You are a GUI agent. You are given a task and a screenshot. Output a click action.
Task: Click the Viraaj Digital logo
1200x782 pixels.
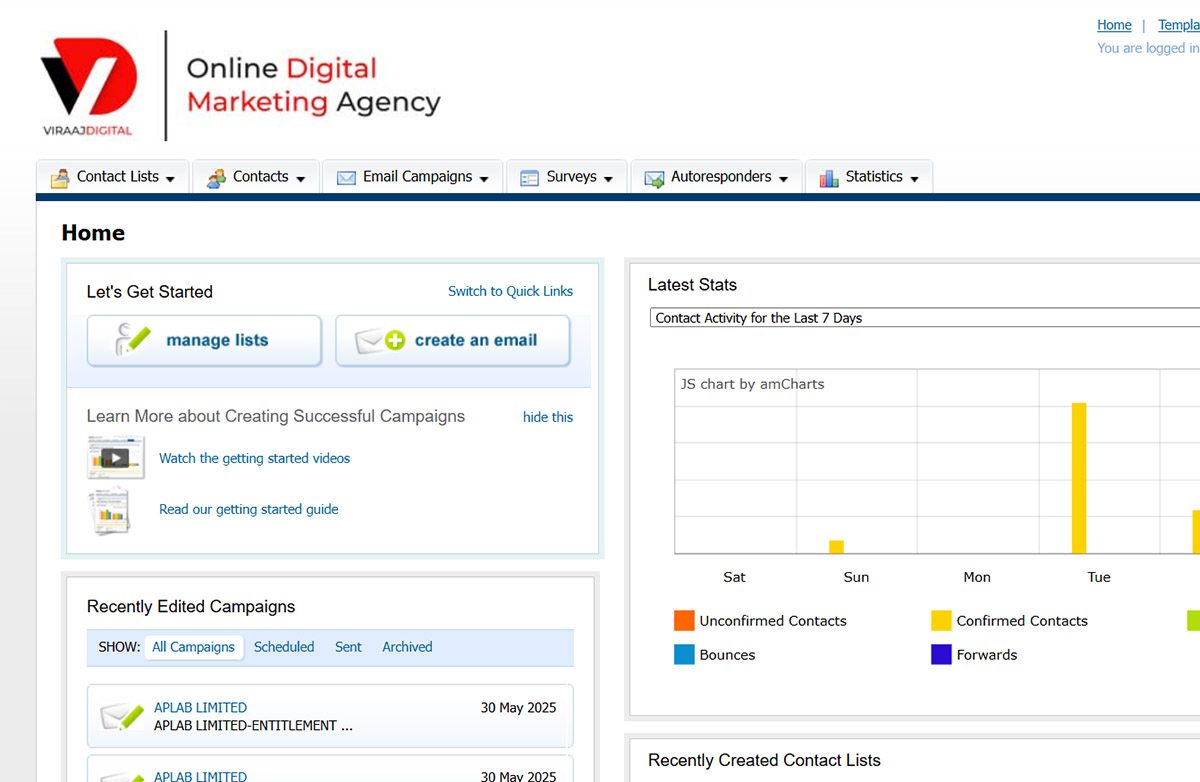(88, 86)
